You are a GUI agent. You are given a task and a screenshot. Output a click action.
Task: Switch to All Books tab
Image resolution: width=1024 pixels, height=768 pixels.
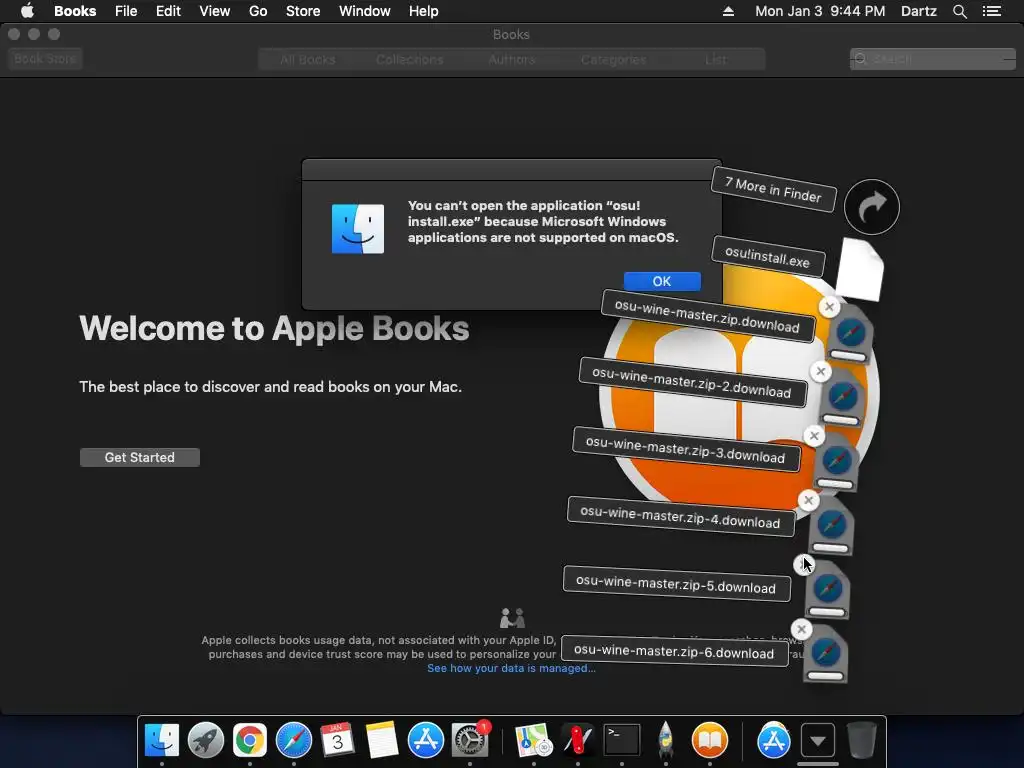click(308, 59)
